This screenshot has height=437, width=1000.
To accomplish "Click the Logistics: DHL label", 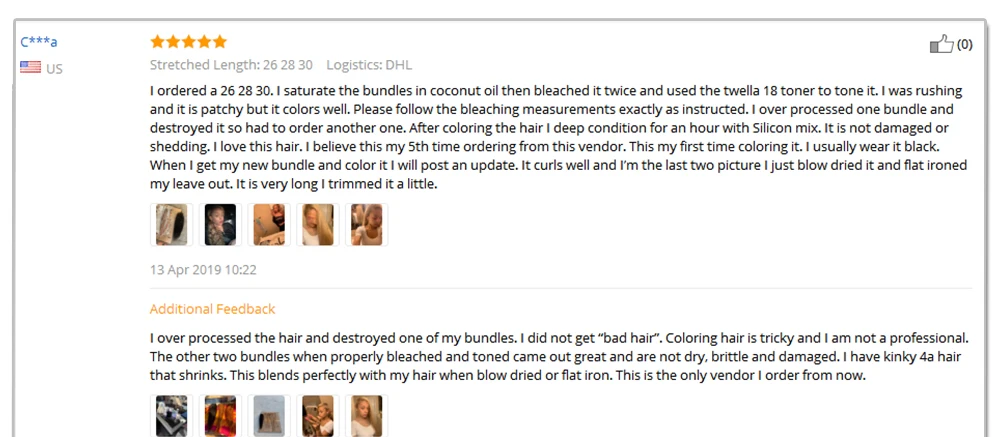I will point(369,64).
